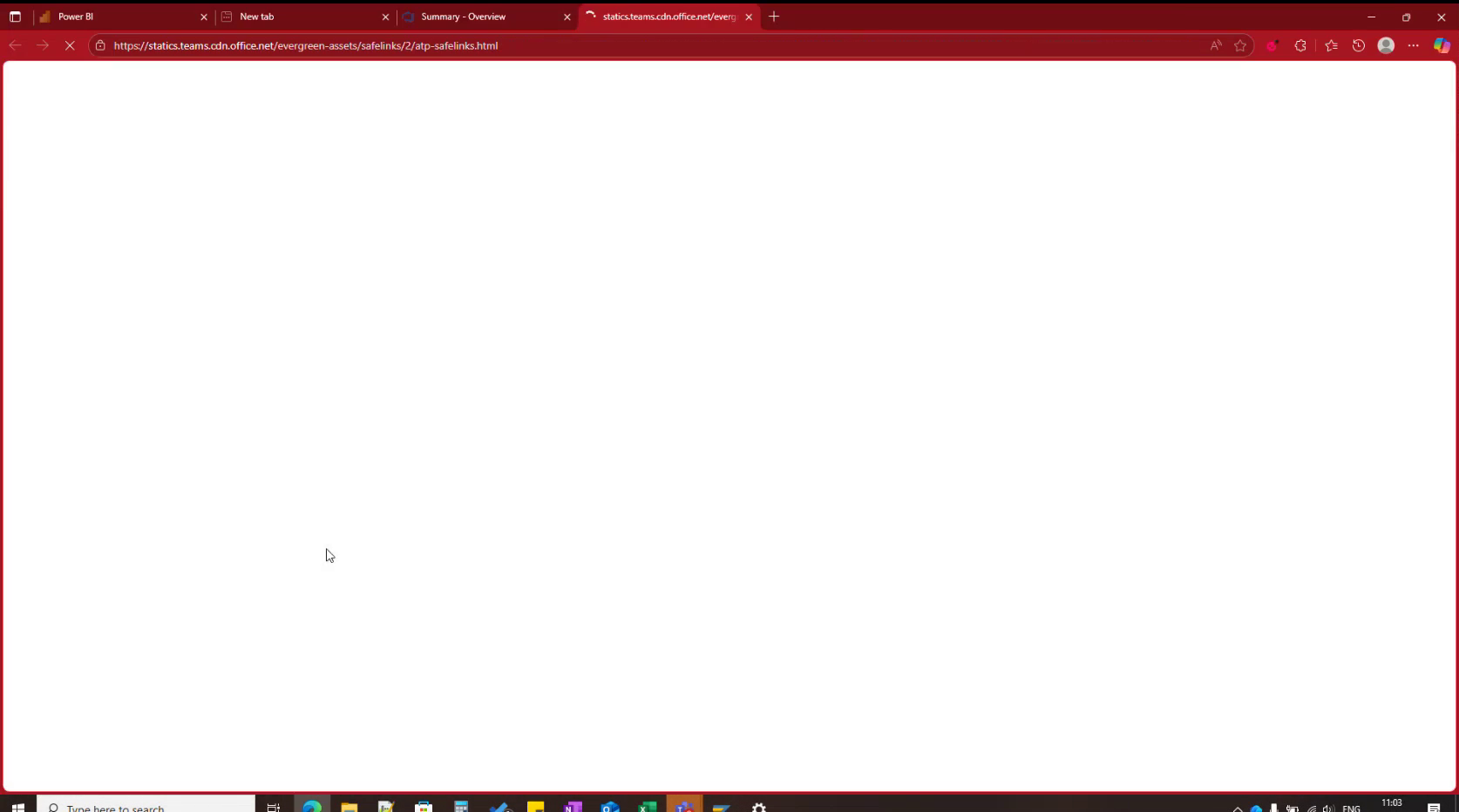Activate the read aloud feature
This screenshot has height=812, width=1459.
pyautogui.click(x=1215, y=45)
